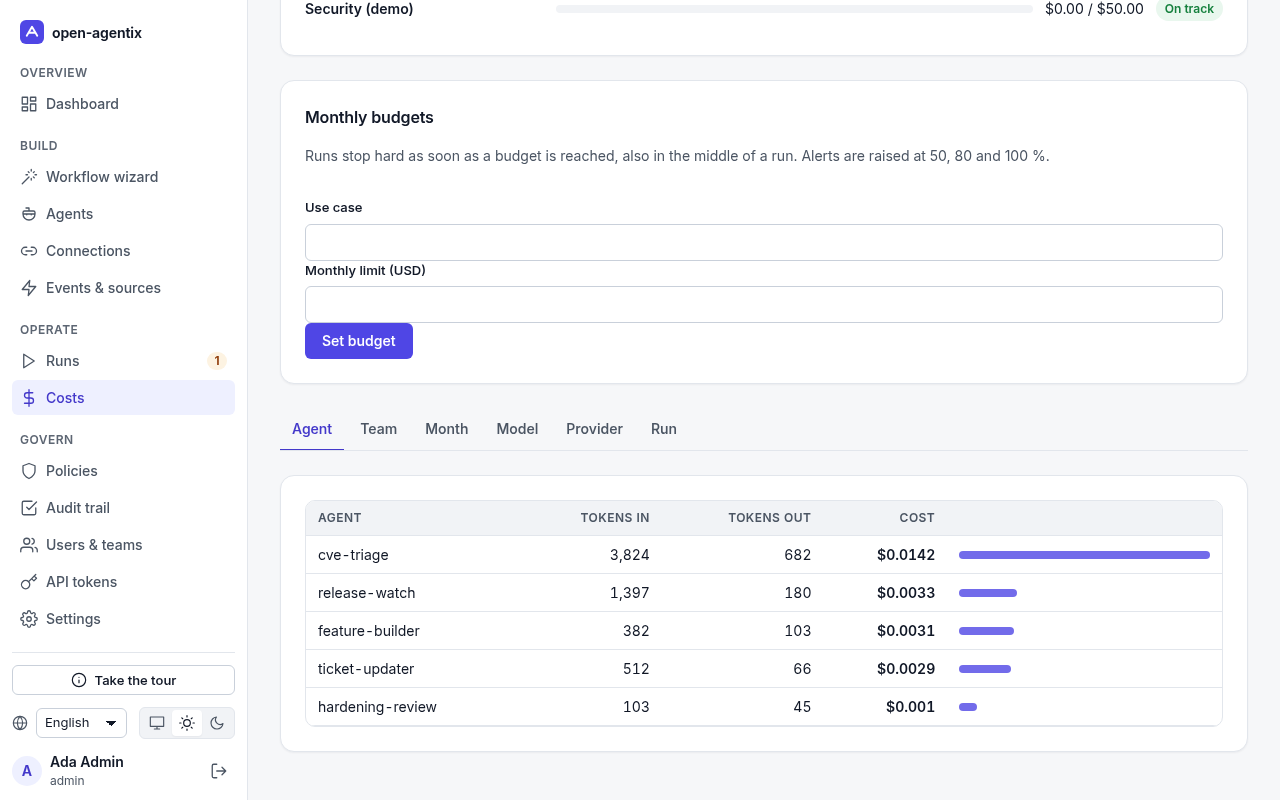Click the Take the tour button

coord(124,680)
